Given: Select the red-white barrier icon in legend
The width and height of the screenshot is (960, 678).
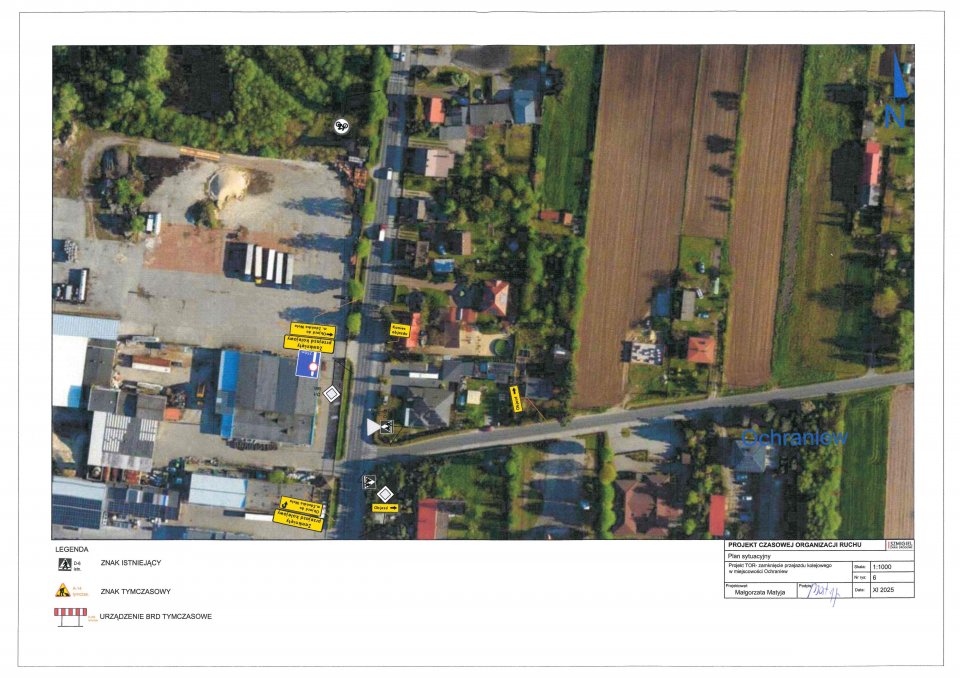Looking at the screenshot, I should tap(70, 616).
